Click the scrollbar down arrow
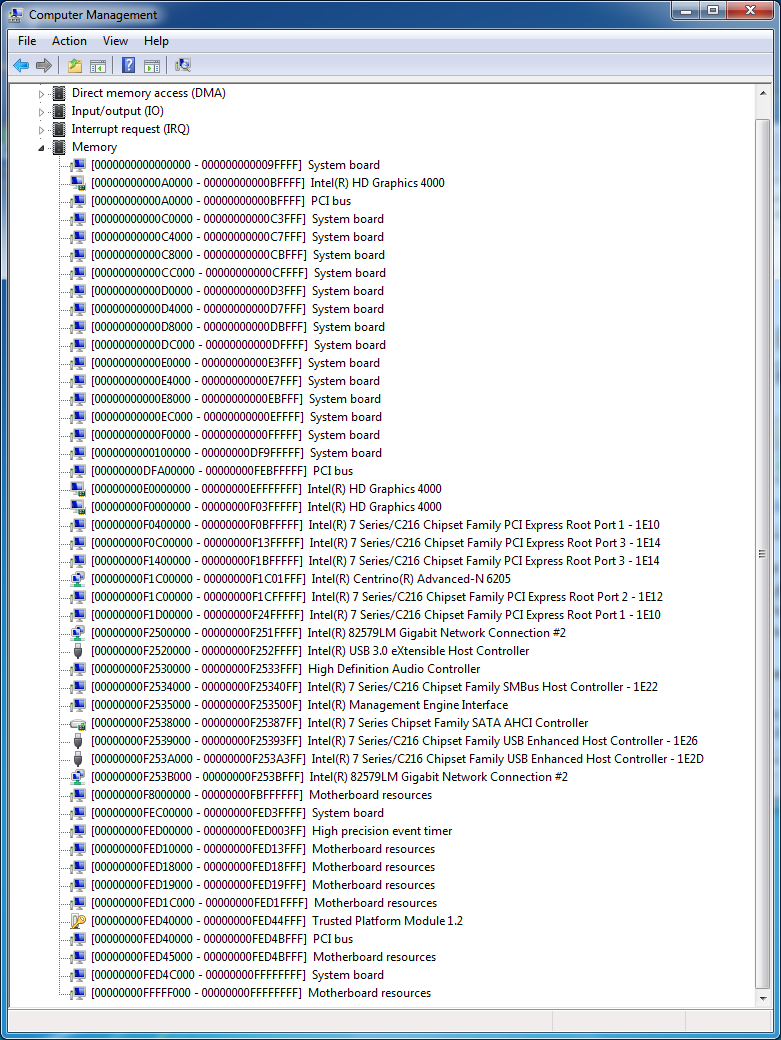This screenshot has height=1040, width=781. click(x=762, y=998)
